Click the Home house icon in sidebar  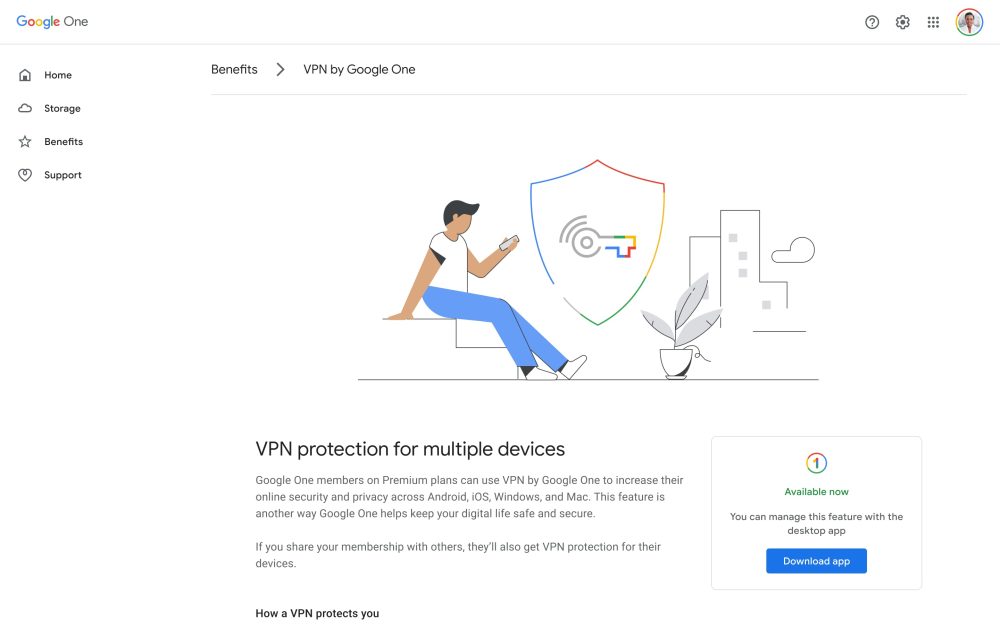[25, 75]
